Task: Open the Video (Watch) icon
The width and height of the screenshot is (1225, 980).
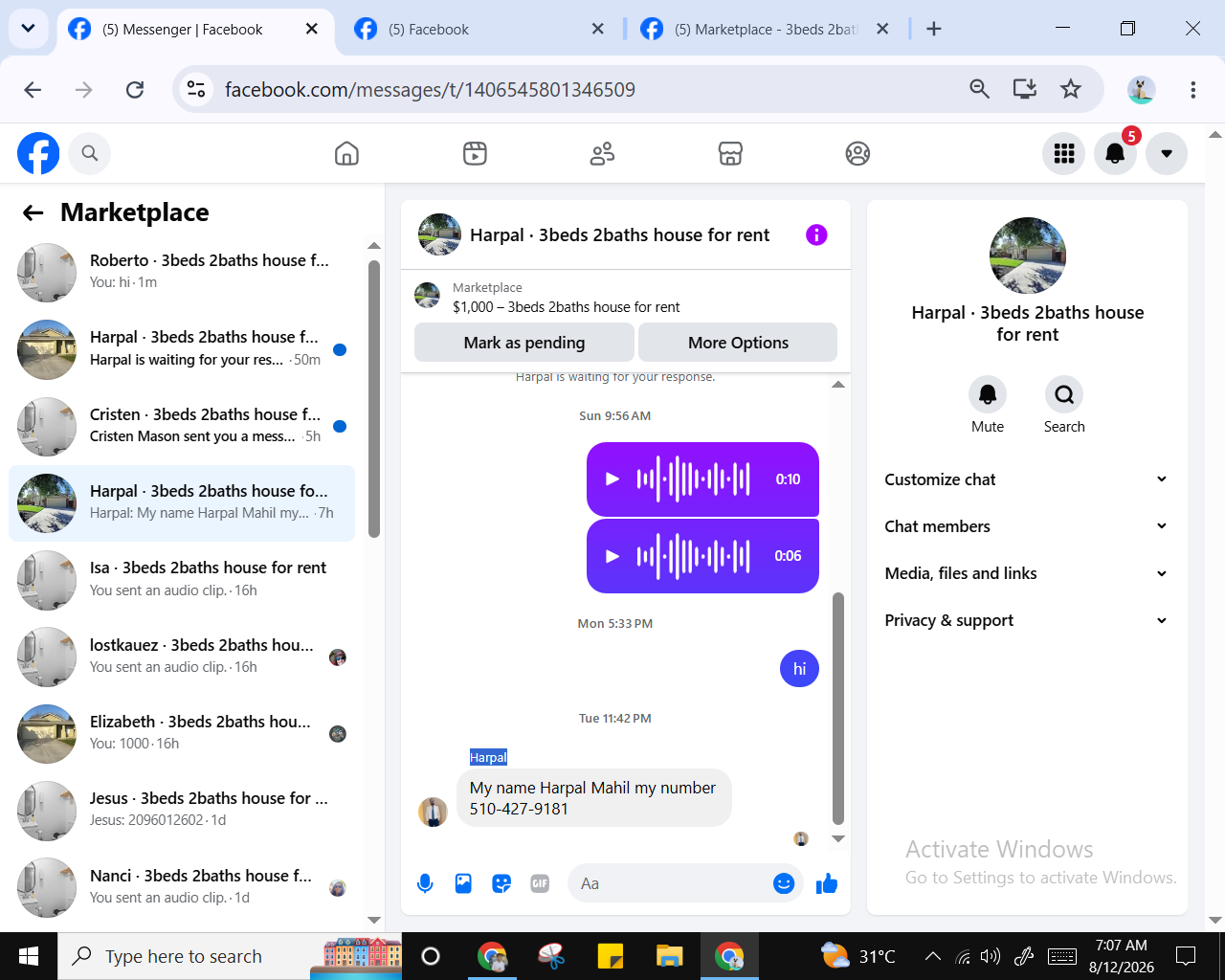Action: (x=475, y=153)
